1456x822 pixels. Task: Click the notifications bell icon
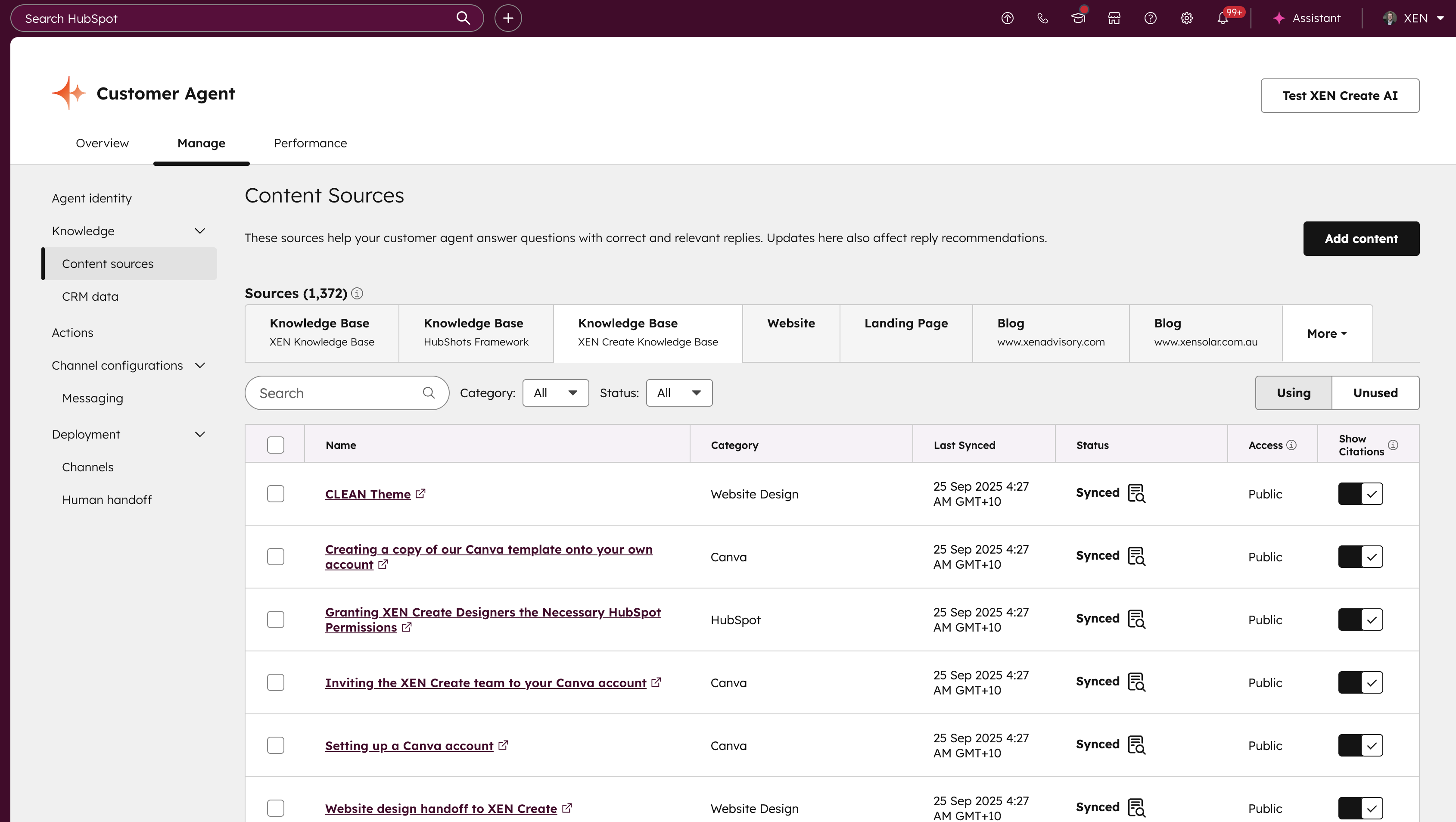tap(1223, 18)
